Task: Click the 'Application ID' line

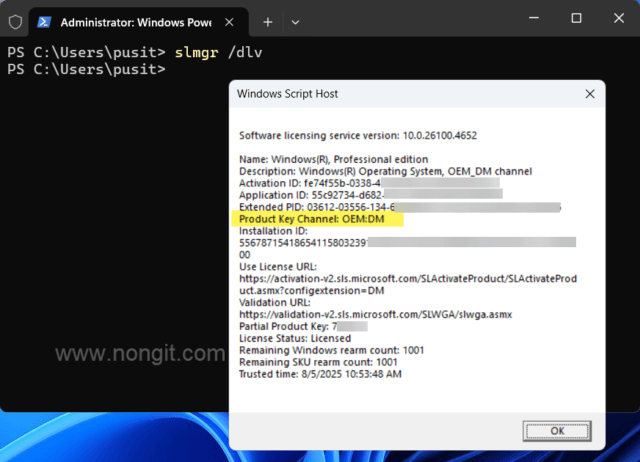Action: (371, 195)
